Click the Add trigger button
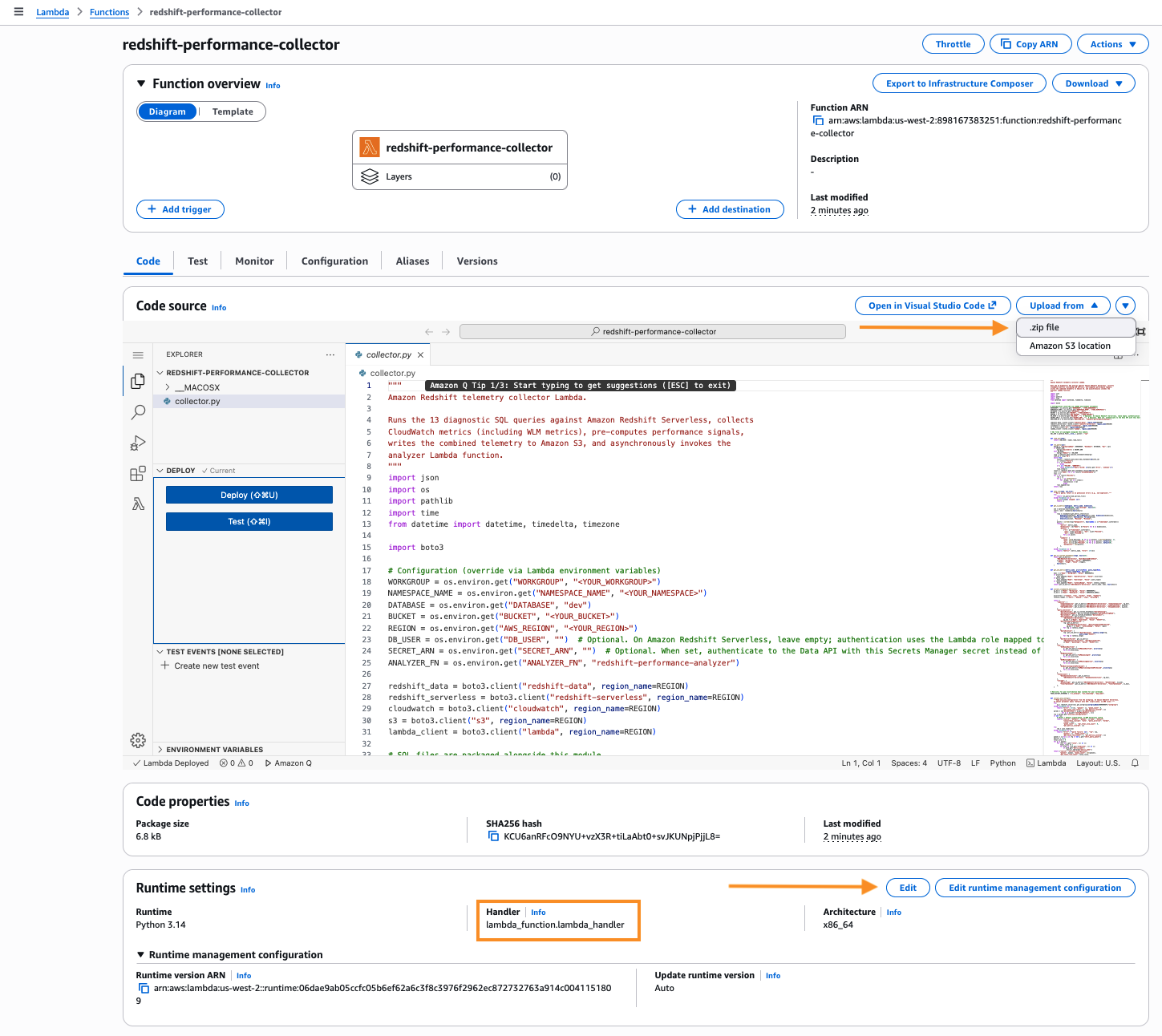1162x1036 pixels. 180,209
